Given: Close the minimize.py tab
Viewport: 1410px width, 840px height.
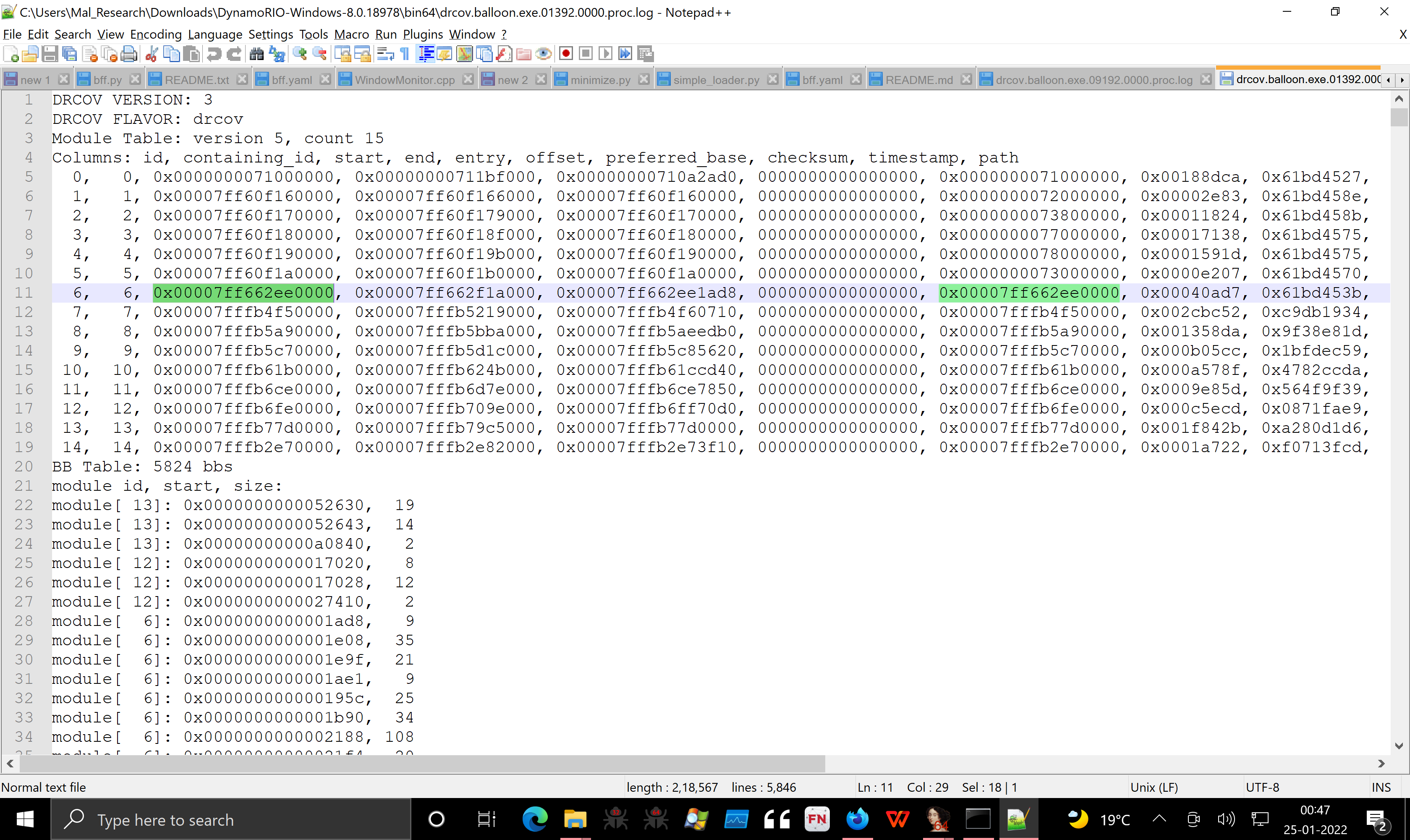Looking at the screenshot, I should tap(644, 79).
